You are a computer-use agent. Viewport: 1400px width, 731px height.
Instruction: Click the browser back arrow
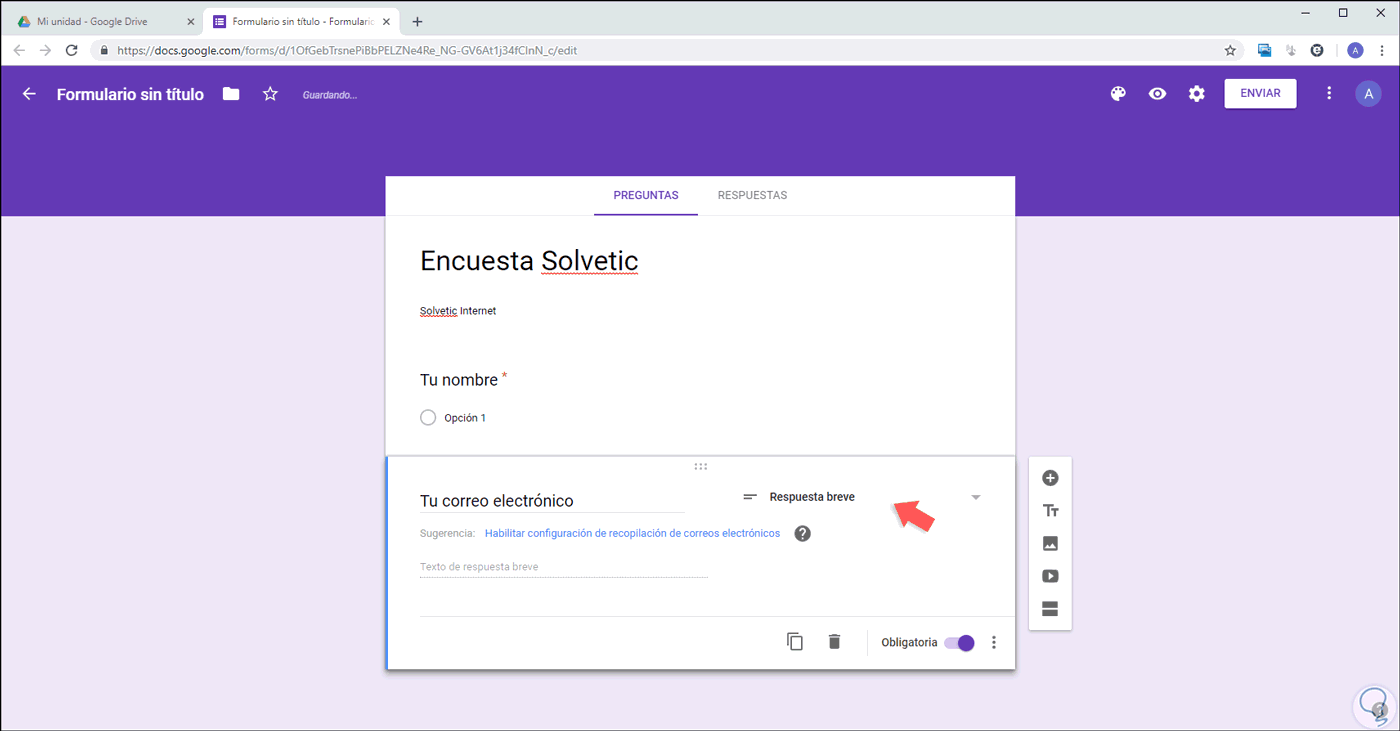(20, 50)
